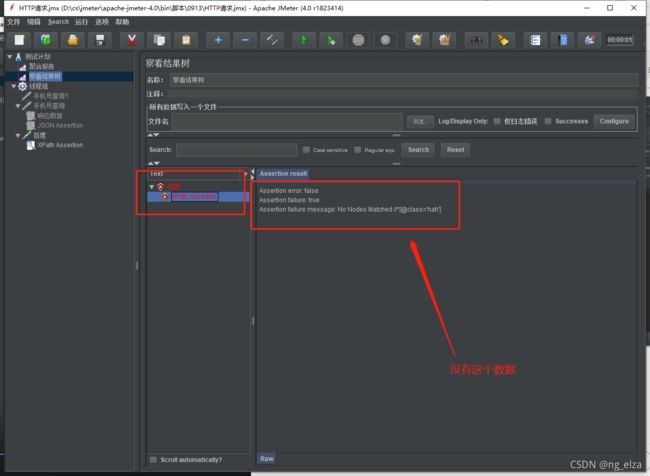
Task: Click the Help toolbar icon
Action: tap(563, 40)
